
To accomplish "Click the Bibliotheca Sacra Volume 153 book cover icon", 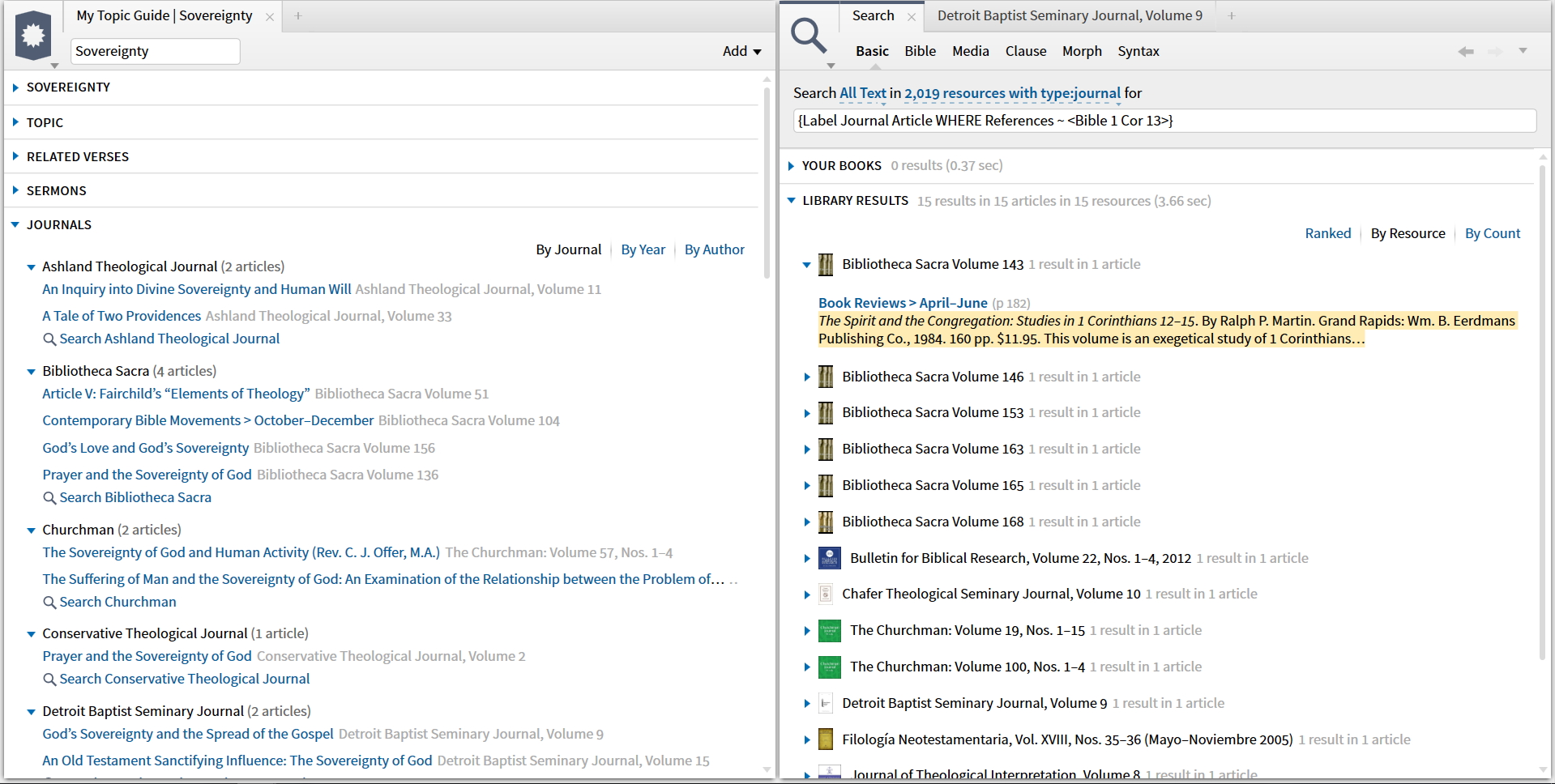I will click(826, 413).
